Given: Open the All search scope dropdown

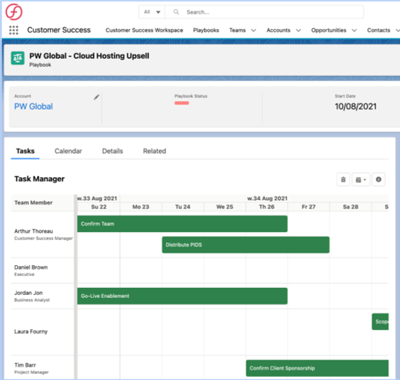Looking at the screenshot, I should pyautogui.click(x=152, y=12).
